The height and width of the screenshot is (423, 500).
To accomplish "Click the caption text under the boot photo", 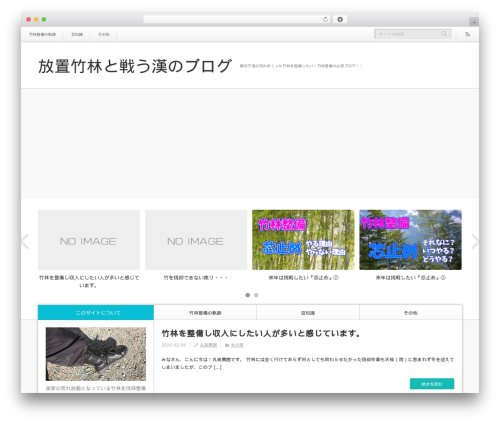I will 96,388.
